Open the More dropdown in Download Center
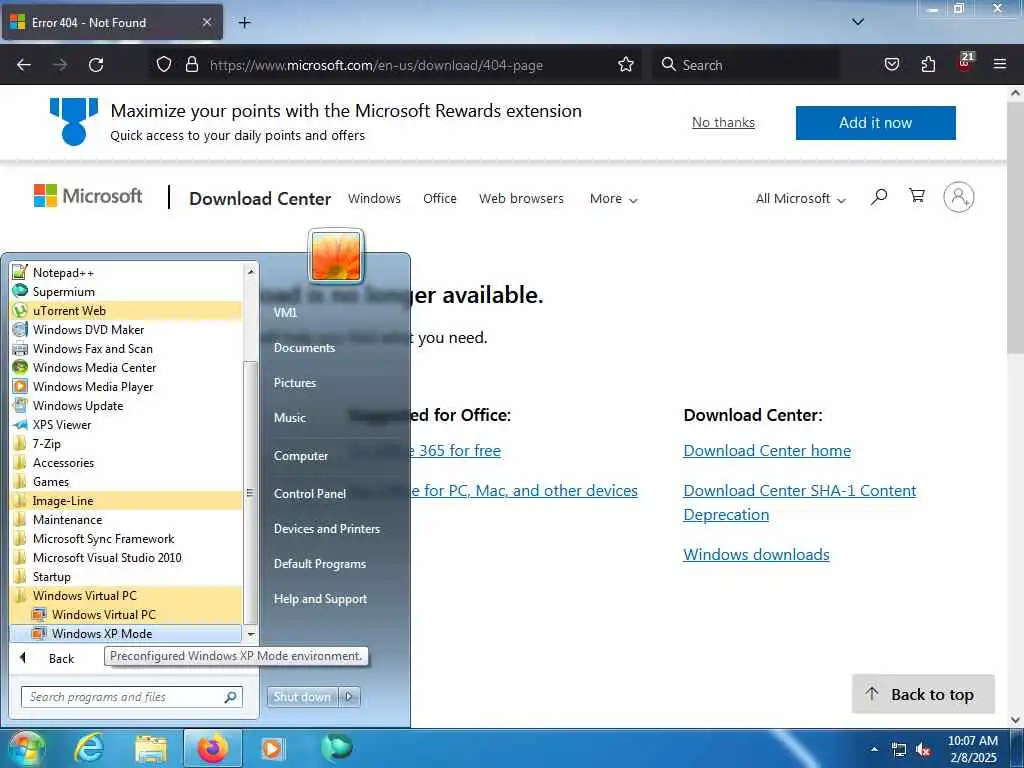This screenshot has width=1024, height=768. tap(613, 199)
